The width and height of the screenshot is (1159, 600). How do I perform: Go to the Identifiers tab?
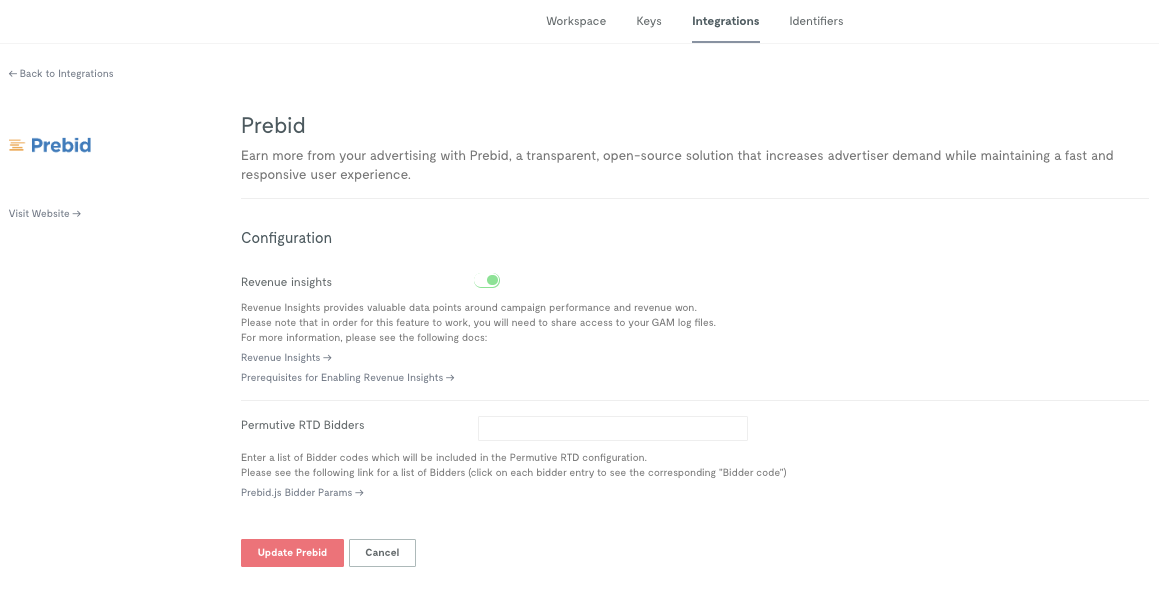click(816, 21)
